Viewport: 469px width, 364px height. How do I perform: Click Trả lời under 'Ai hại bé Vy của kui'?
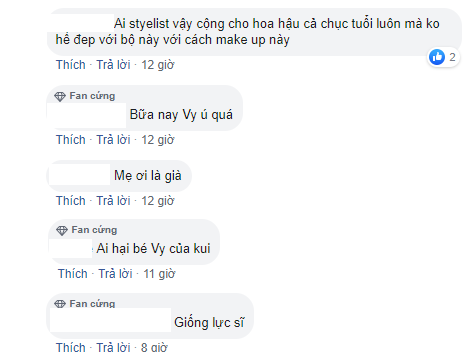click(x=115, y=274)
